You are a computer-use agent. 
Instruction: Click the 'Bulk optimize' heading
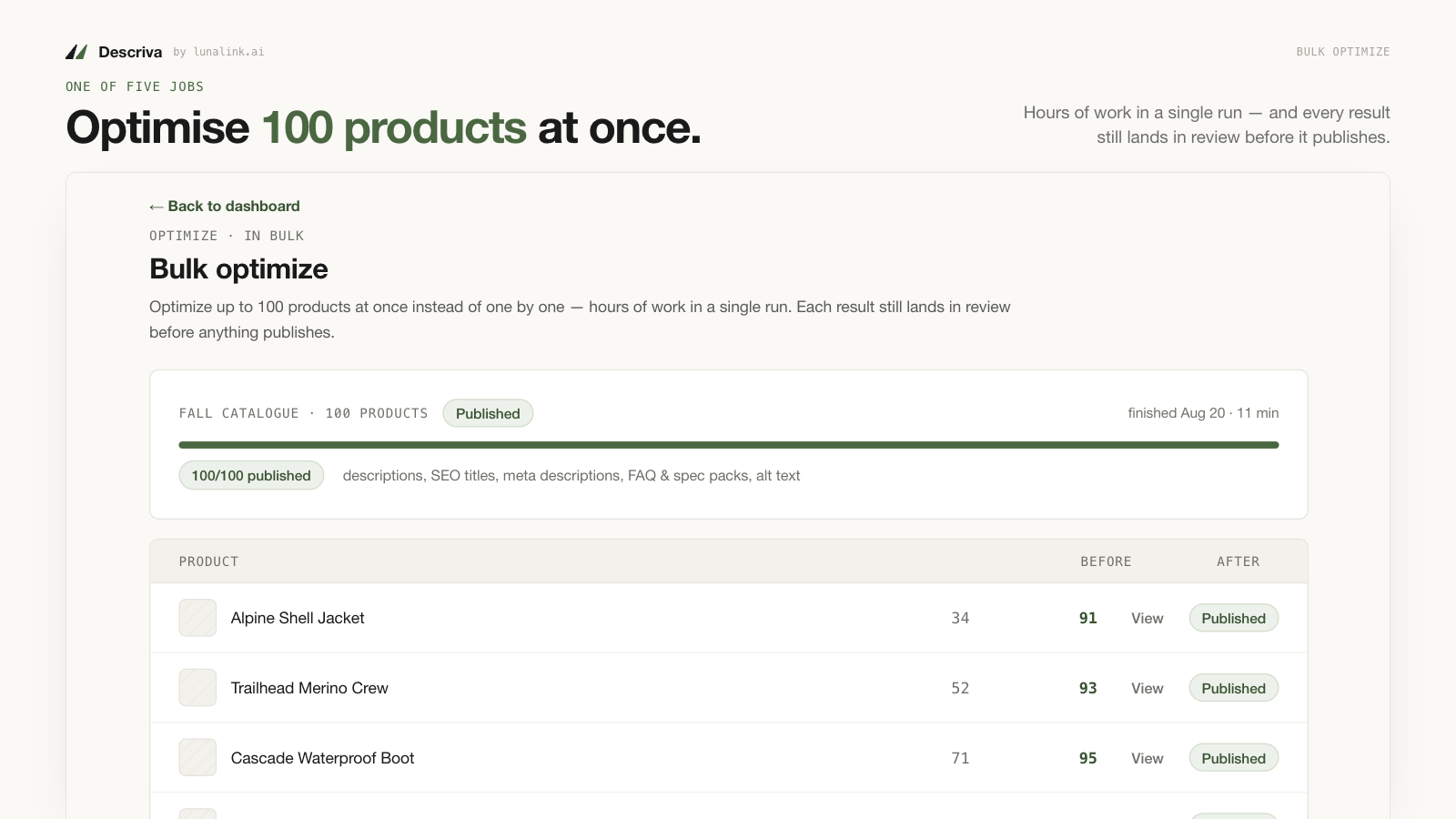click(238, 269)
